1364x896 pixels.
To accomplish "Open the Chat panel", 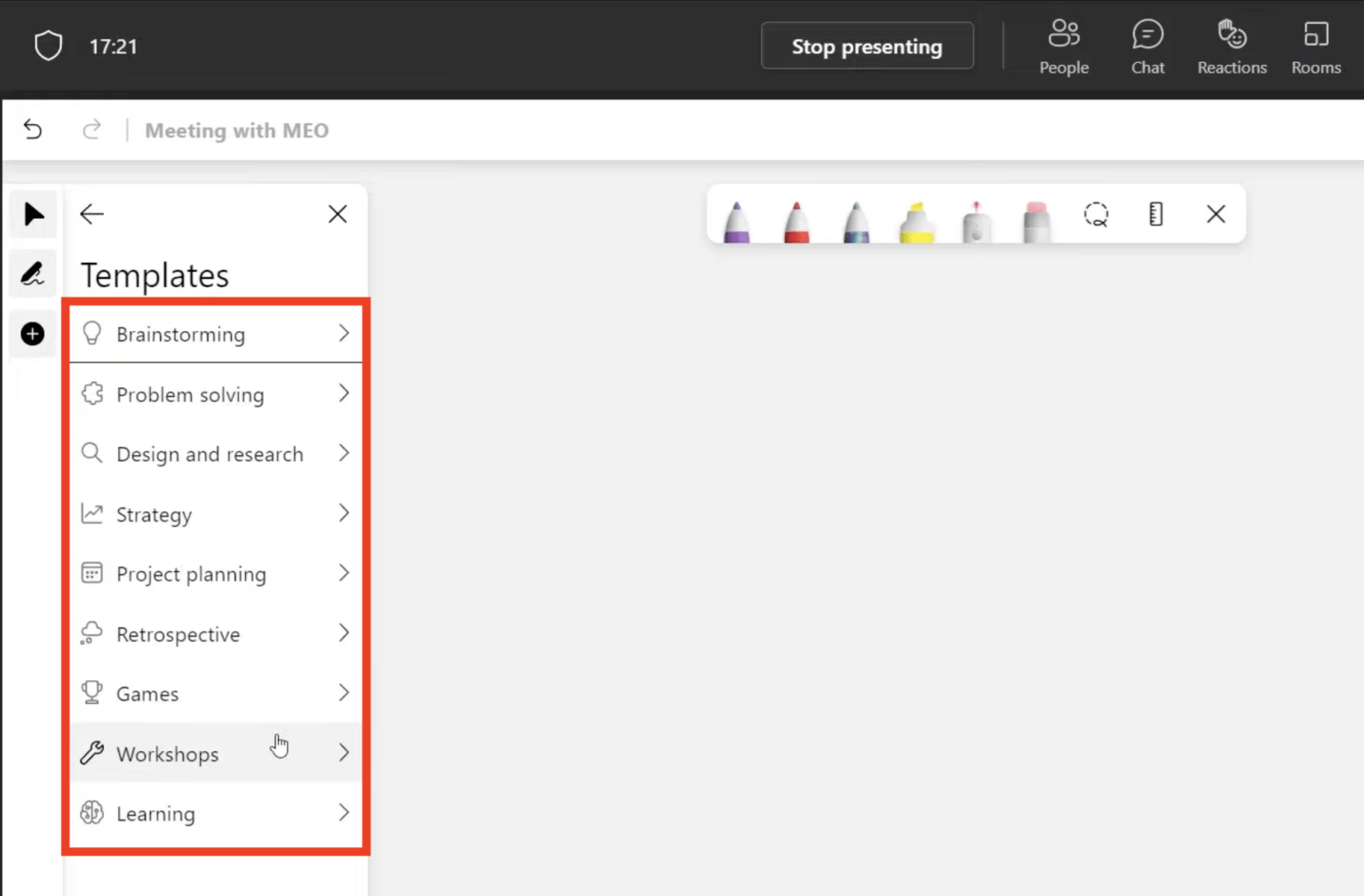I will pyautogui.click(x=1147, y=45).
